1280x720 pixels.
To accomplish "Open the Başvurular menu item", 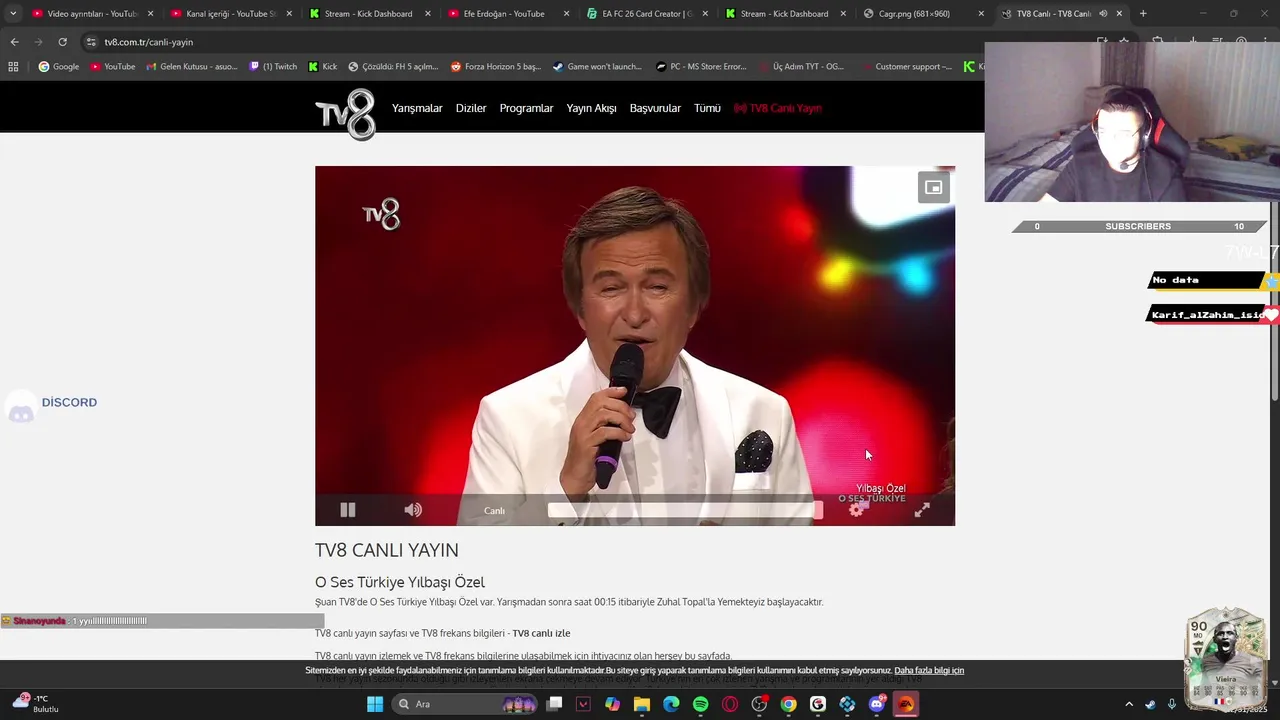I will (655, 108).
